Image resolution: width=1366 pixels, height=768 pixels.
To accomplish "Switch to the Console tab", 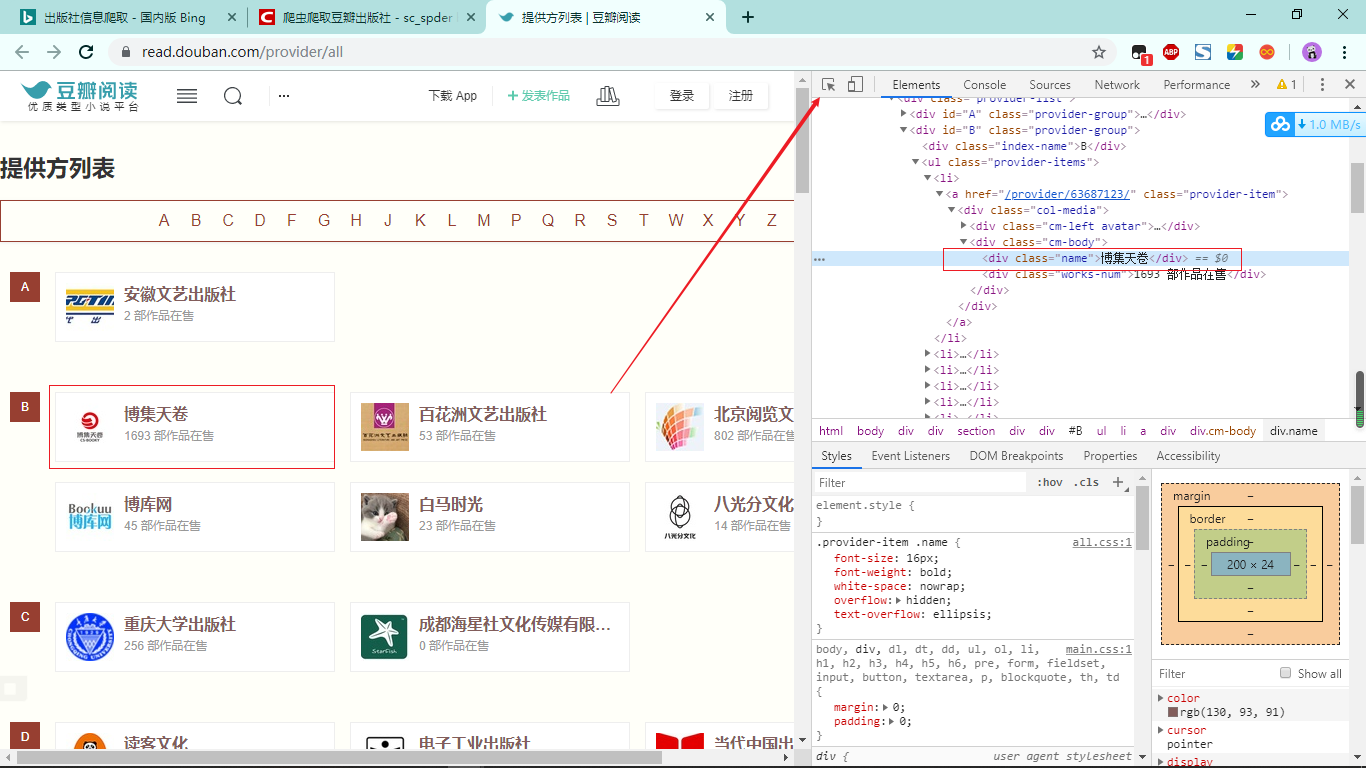I will coord(985,85).
